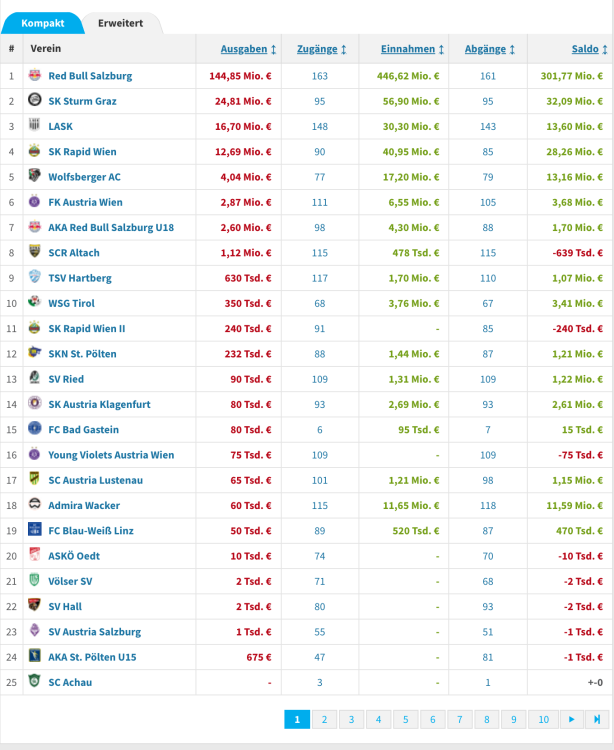This screenshot has width=614, height=750.
Task: Open Red Bull Salzburg's 144,85 Mio. expenditure
Action: pyautogui.click(x=240, y=76)
